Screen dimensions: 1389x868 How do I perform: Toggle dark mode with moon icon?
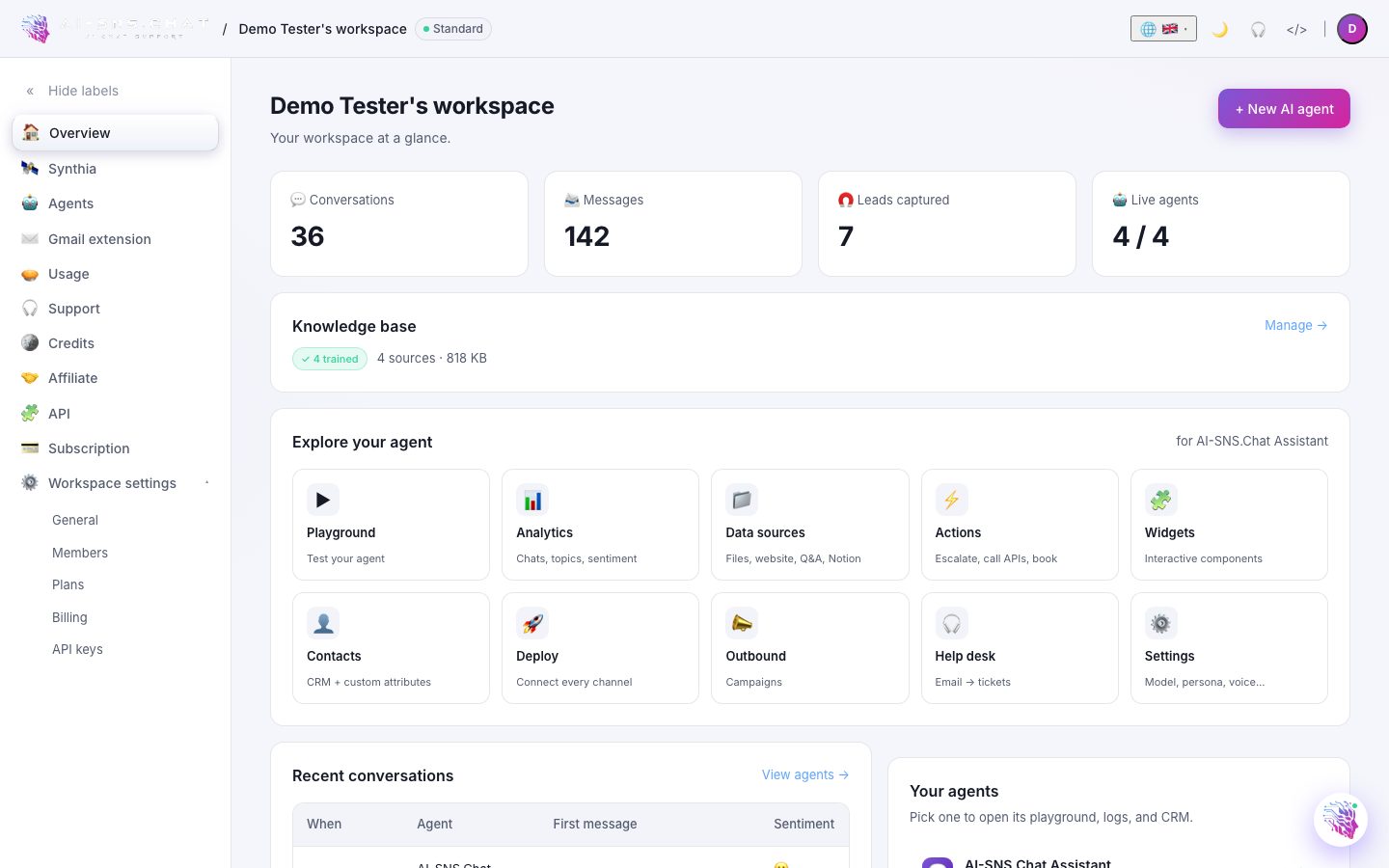pyautogui.click(x=1220, y=29)
